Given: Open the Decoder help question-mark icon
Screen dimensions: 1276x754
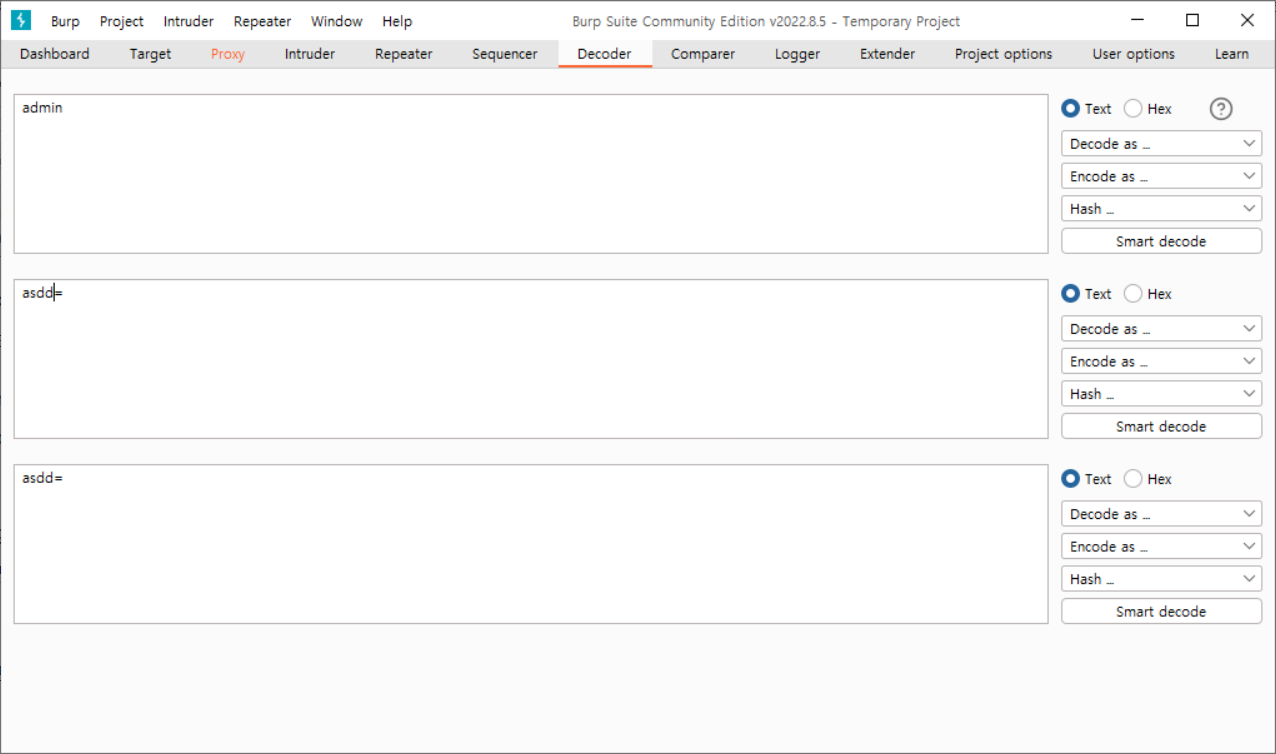Looking at the screenshot, I should pyautogui.click(x=1221, y=109).
